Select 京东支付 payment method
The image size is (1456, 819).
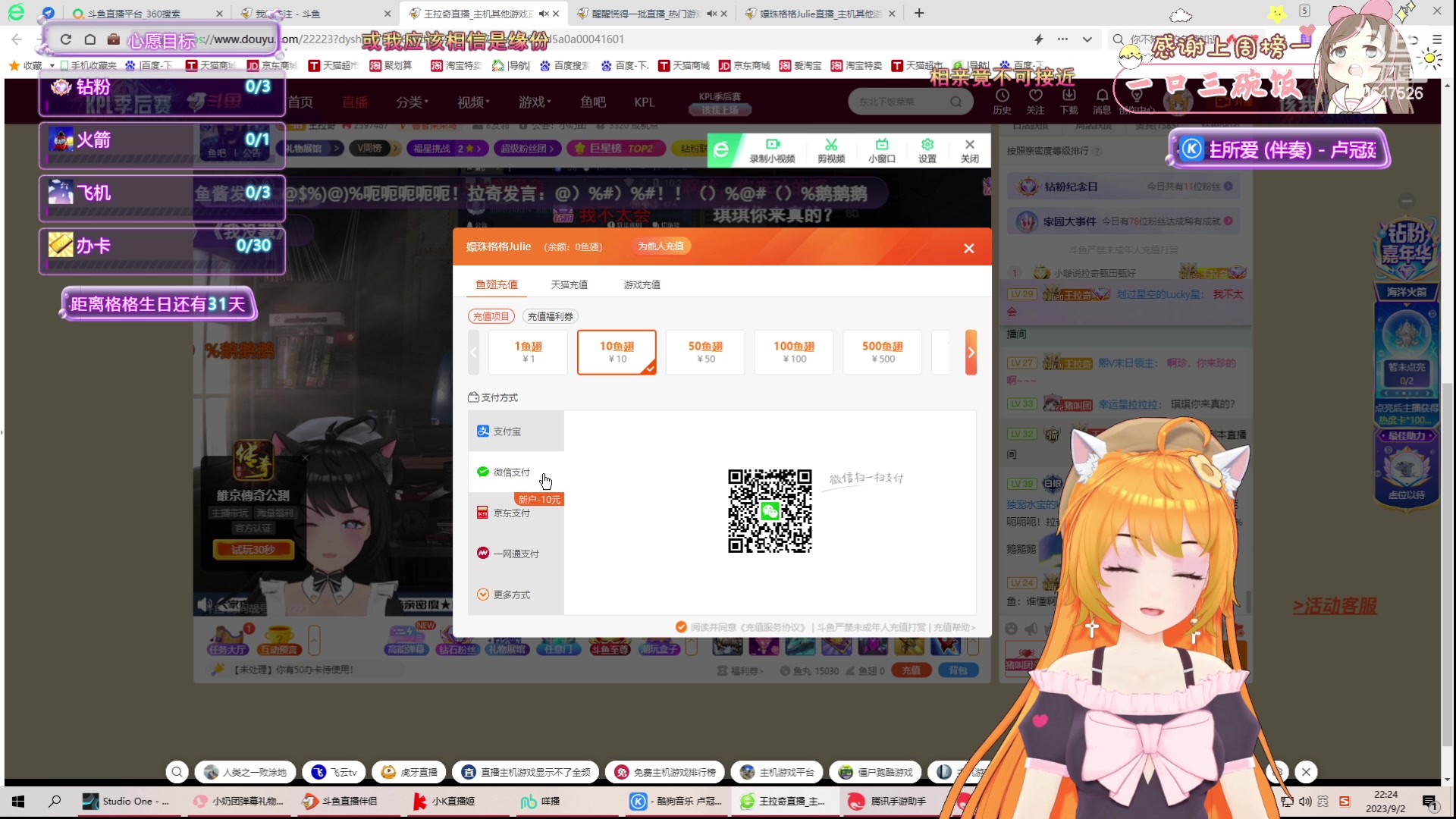pos(516,513)
